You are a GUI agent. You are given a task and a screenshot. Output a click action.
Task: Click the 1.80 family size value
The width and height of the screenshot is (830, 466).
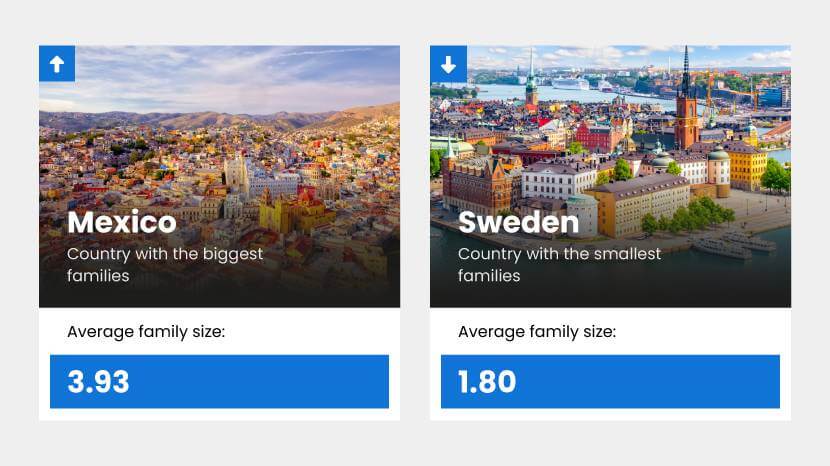pyautogui.click(x=488, y=382)
